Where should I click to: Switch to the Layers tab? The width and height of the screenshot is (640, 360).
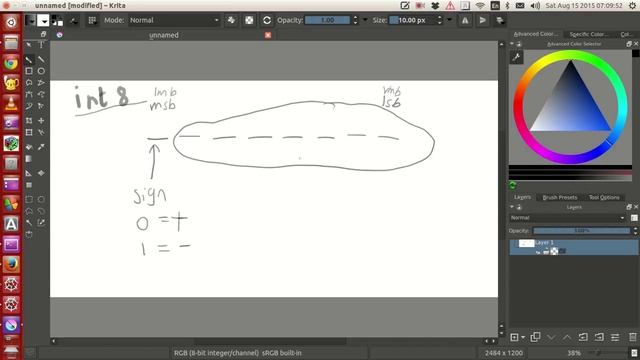point(522,197)
